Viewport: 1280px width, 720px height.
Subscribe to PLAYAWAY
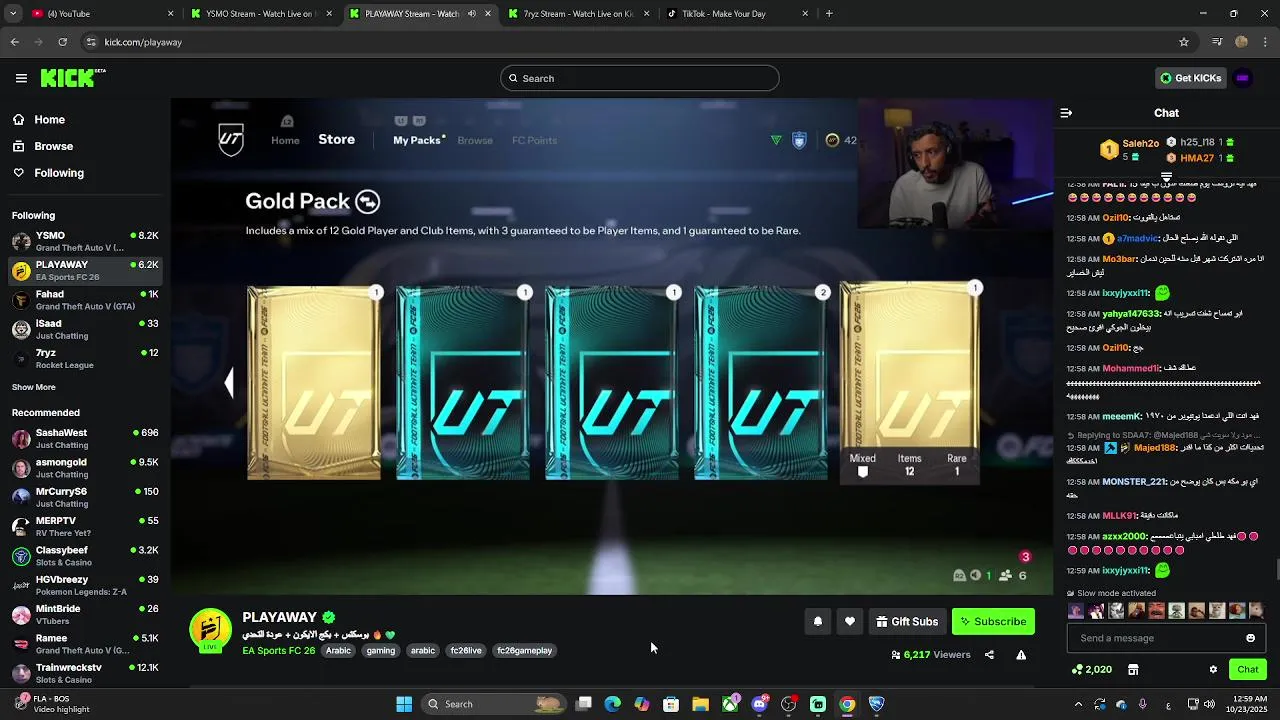point(993,622)
